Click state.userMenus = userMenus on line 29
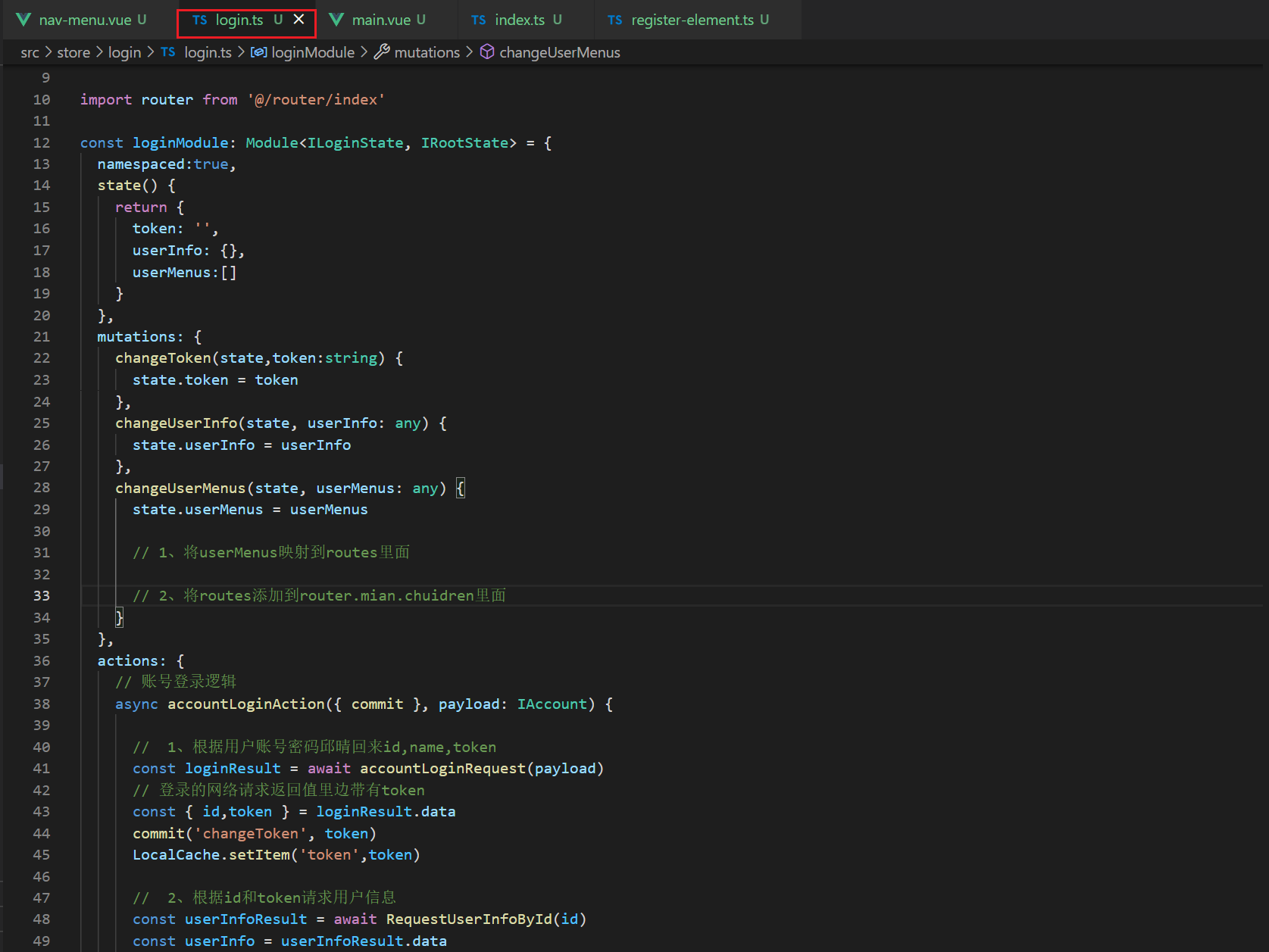Image resolution: width=1269 pixels, height=952 pixels. coord(250,510)
